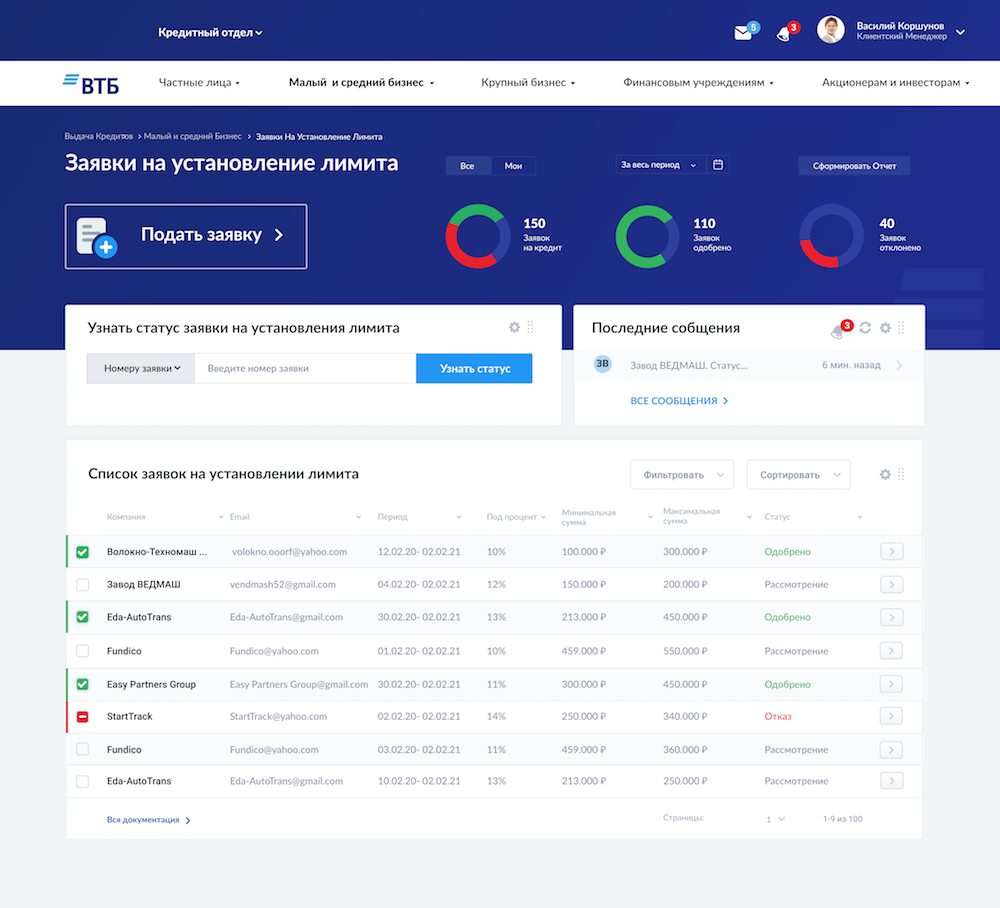Toggle the StartTrack row checkbox
Viewport: 1000px width, 908px height.
83,717
